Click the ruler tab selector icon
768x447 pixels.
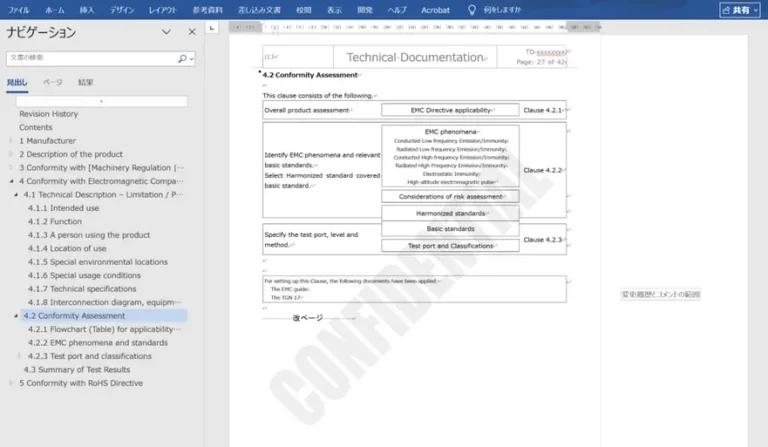[212, 28]
